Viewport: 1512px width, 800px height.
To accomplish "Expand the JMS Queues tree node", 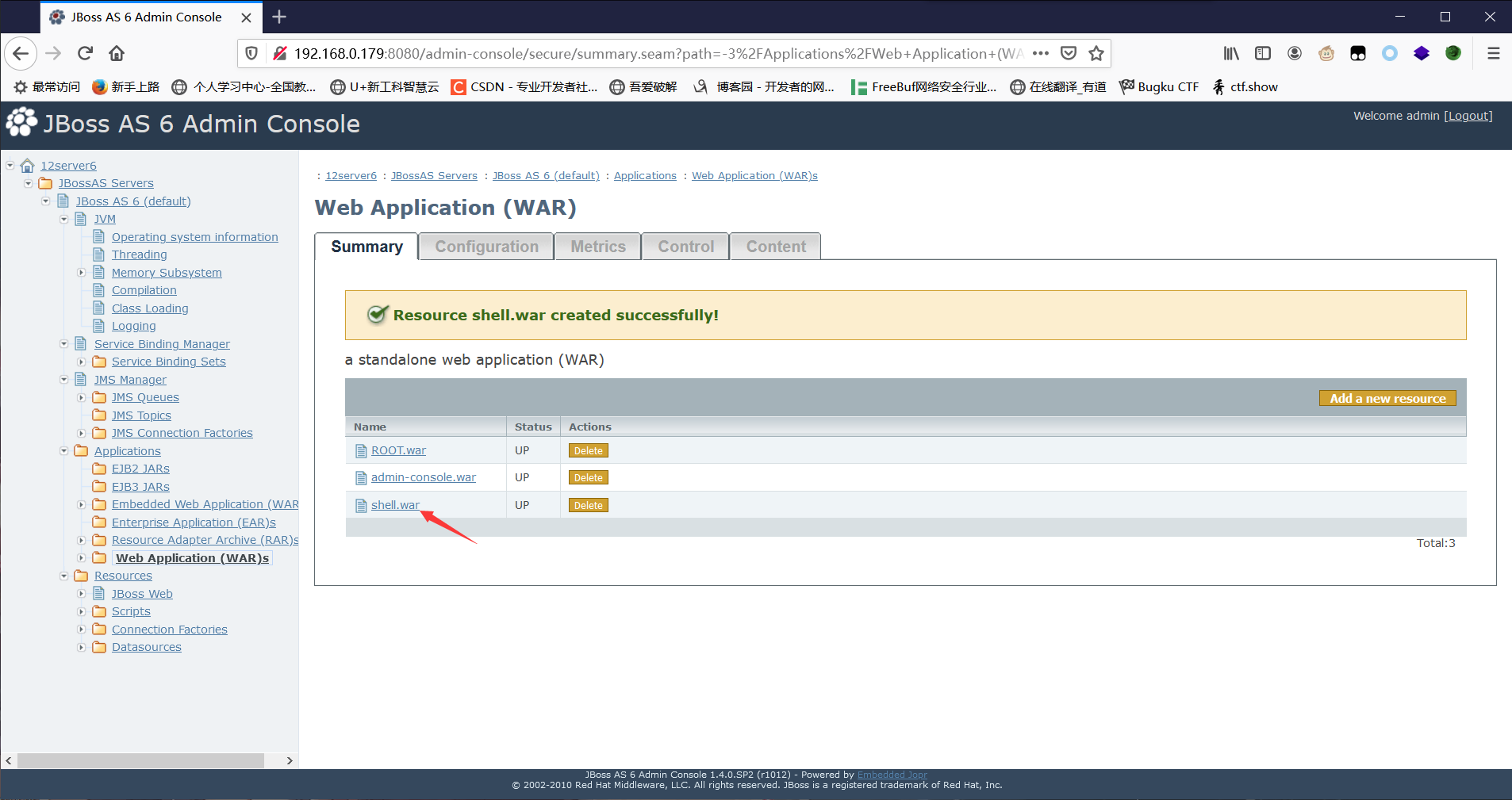I will [81, 397].
